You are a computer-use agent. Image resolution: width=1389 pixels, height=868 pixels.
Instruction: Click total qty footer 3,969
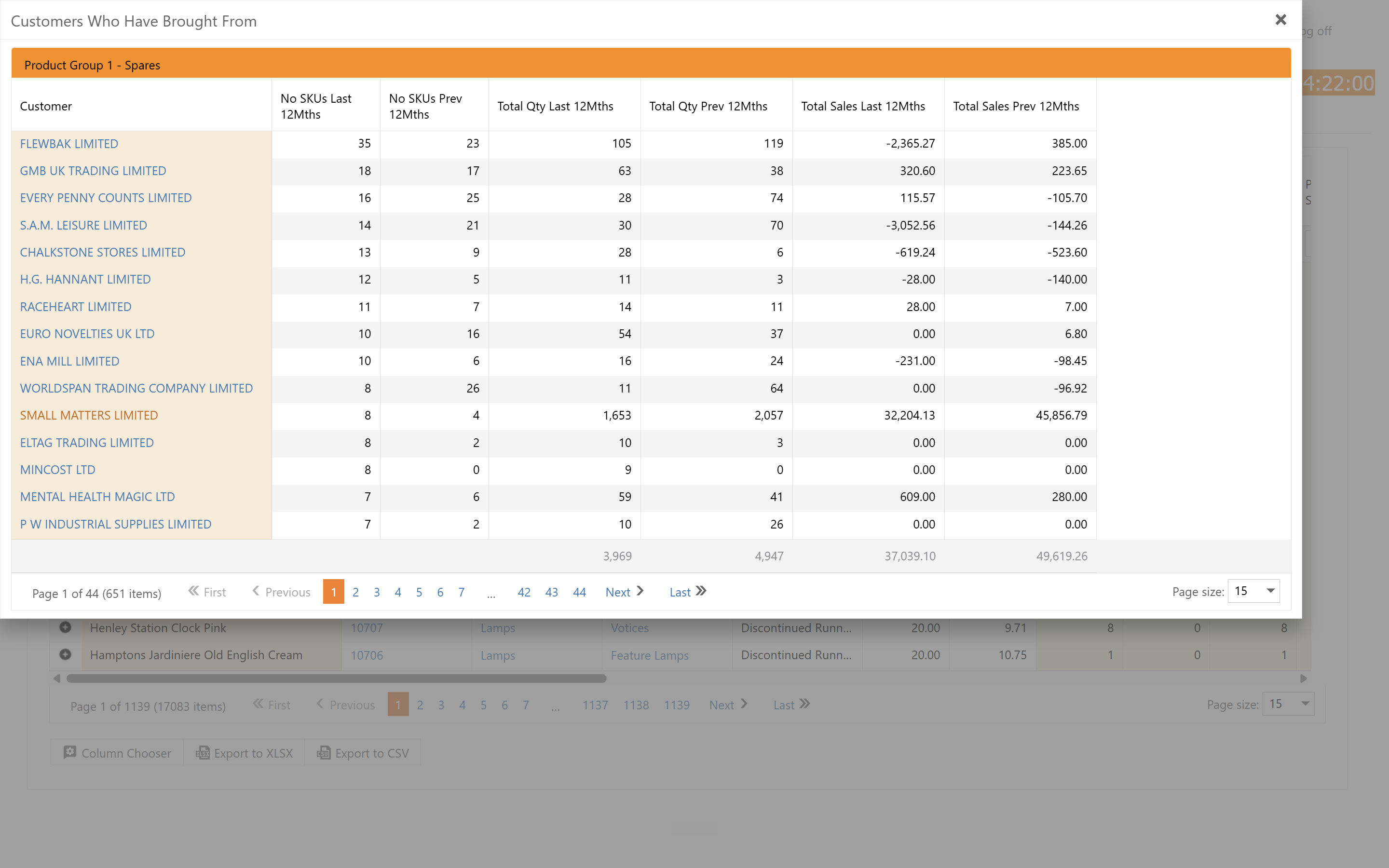coord(618,556)
